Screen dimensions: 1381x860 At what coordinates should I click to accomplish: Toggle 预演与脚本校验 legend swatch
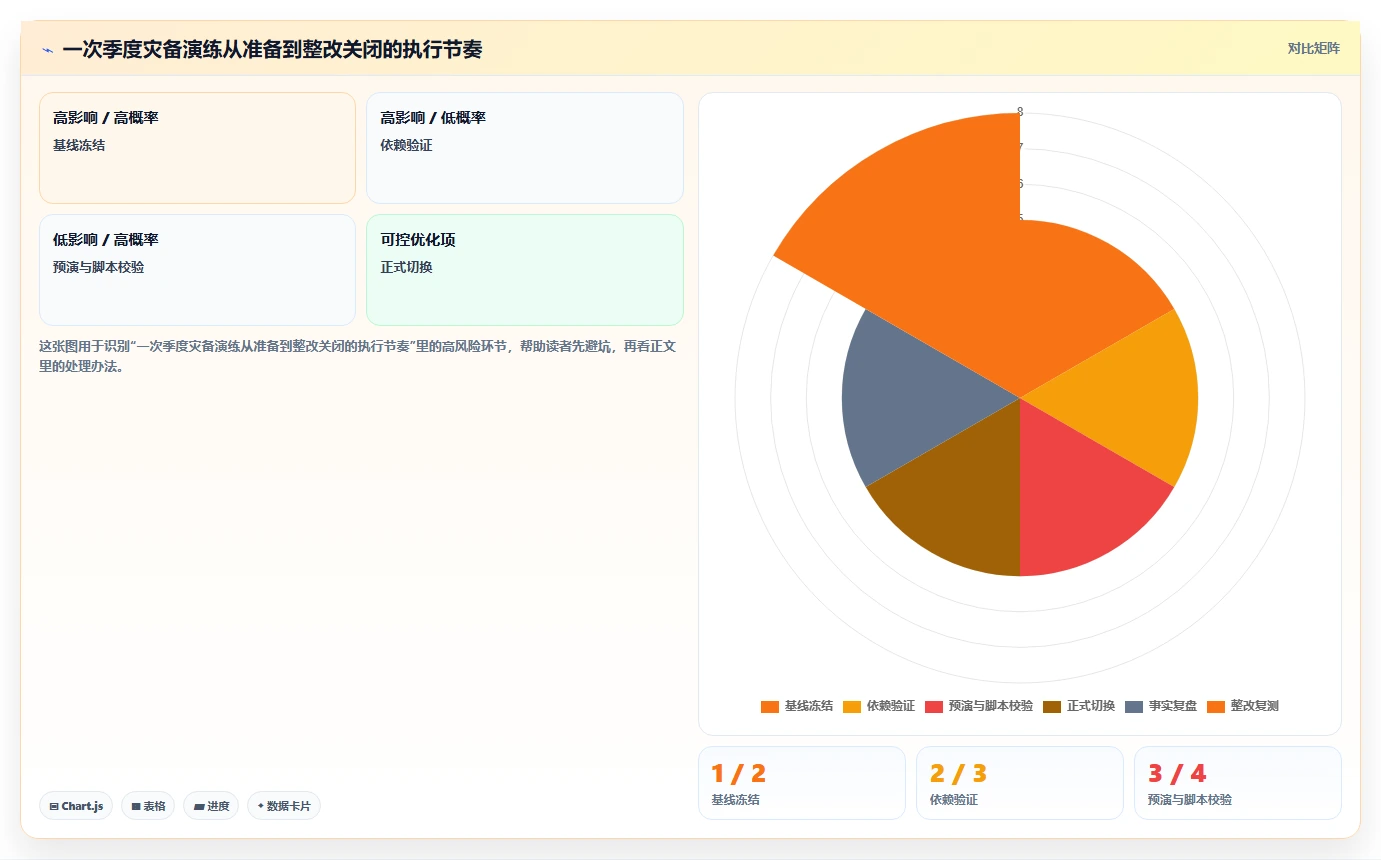[x=934, y=706]
